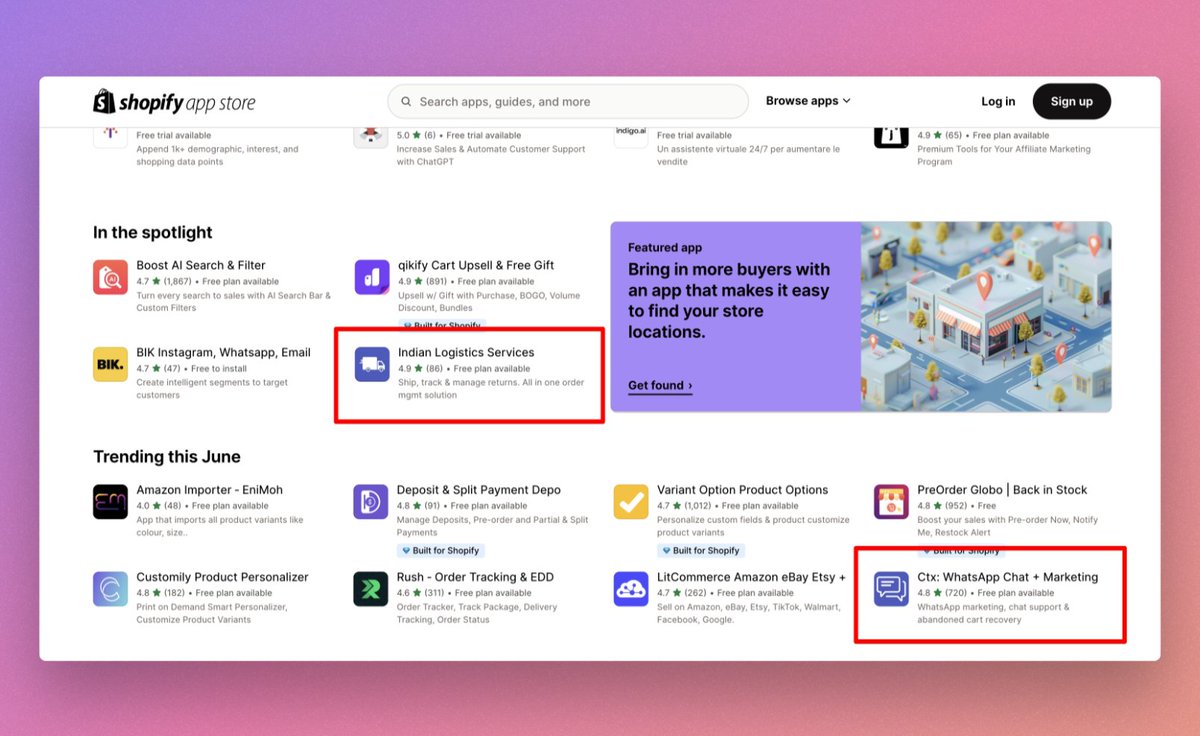The image size is (1200, 736).
Task: Click the Log in link
Action: (x=998, y=102)
